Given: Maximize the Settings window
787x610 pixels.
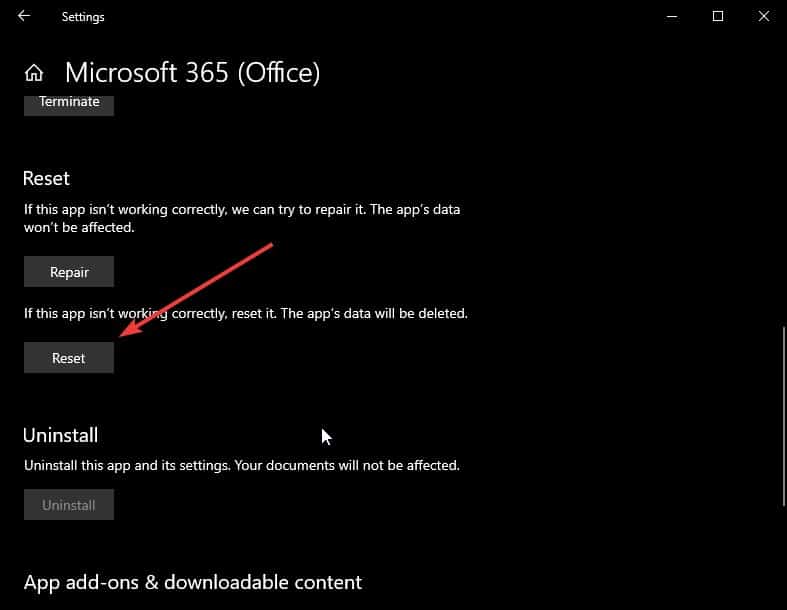Looking at the screenshot, I should (x=718, y=17).
